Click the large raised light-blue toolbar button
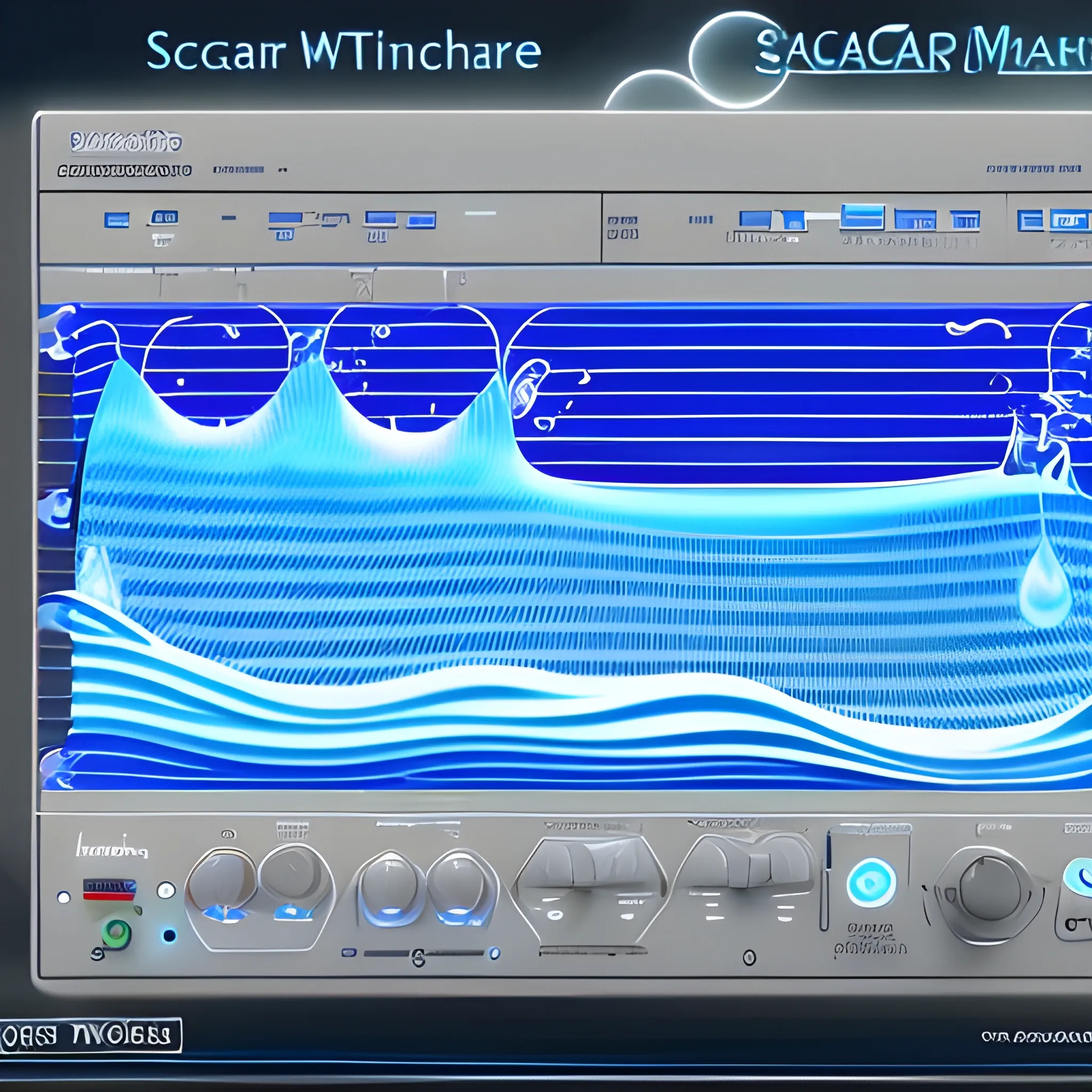1092x1092 pixels. (862, 217)
